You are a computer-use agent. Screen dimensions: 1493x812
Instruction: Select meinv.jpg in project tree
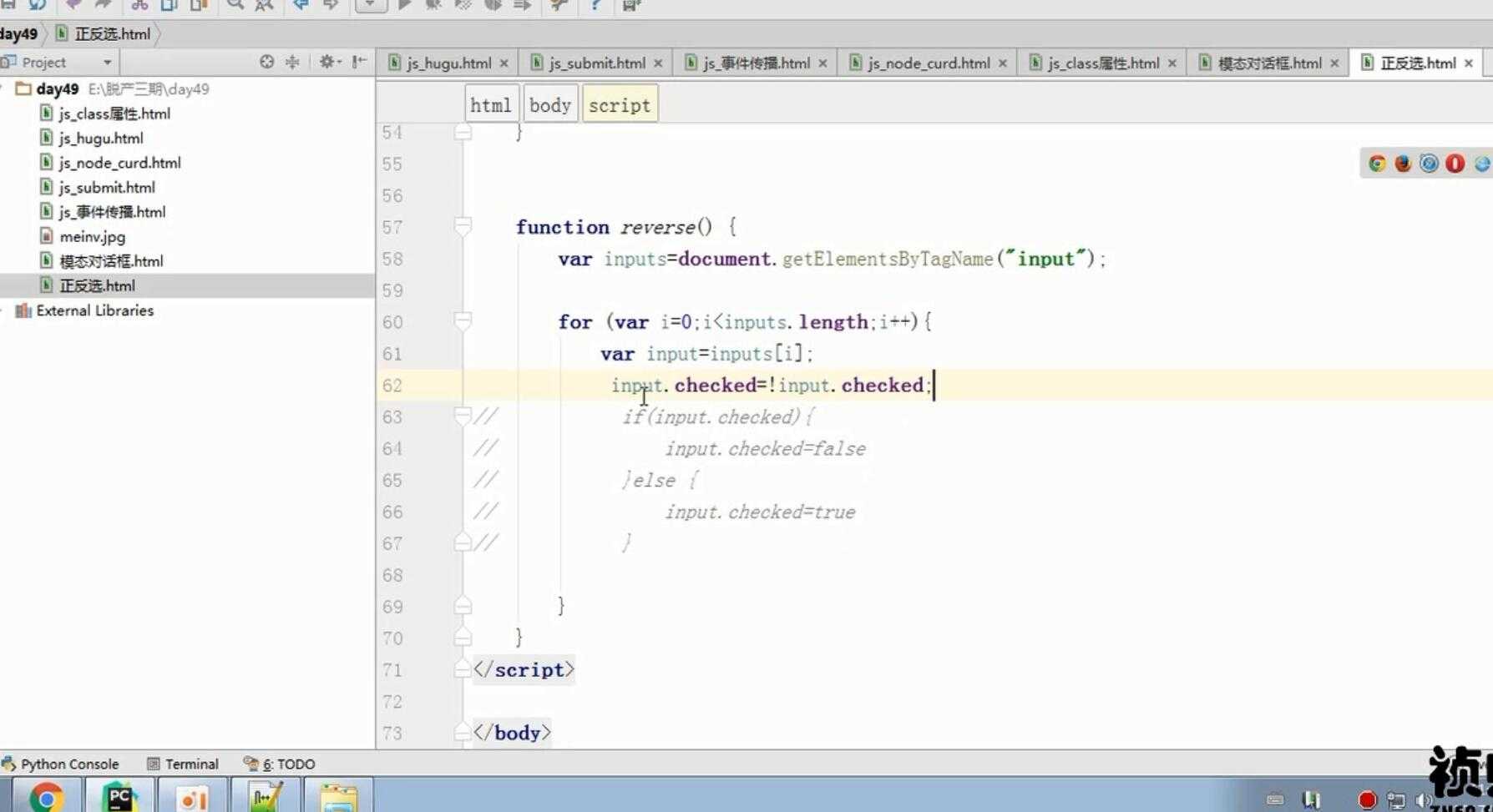(x=92, y=236)
